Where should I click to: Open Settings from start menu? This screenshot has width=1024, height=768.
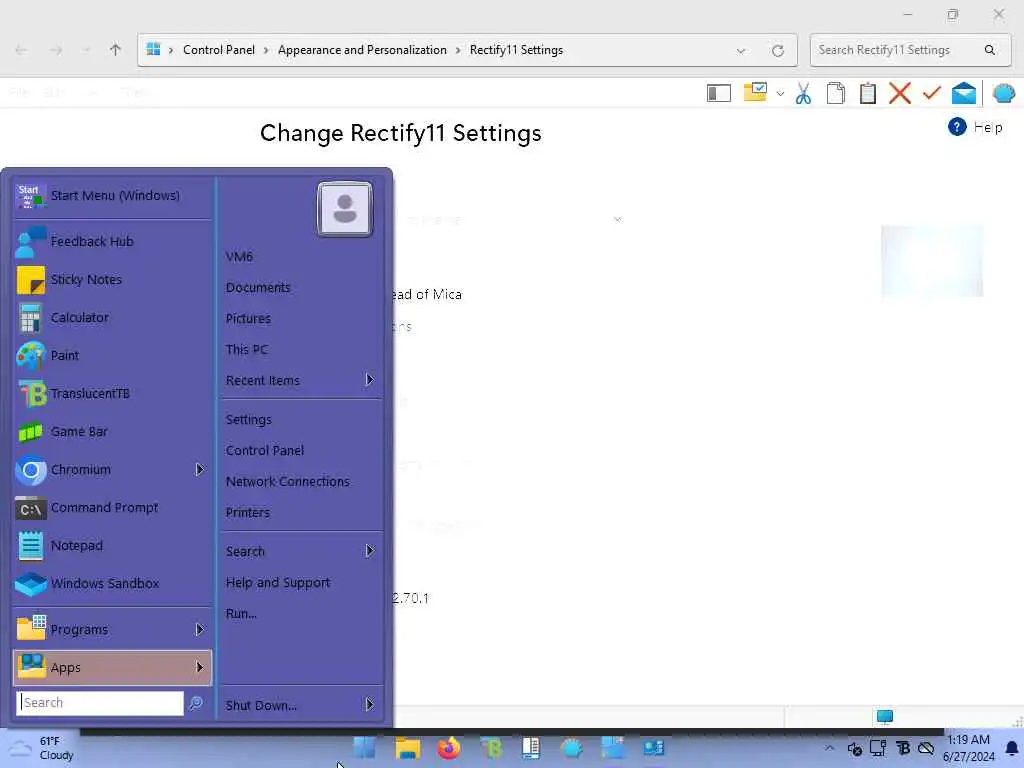(302, 419)
